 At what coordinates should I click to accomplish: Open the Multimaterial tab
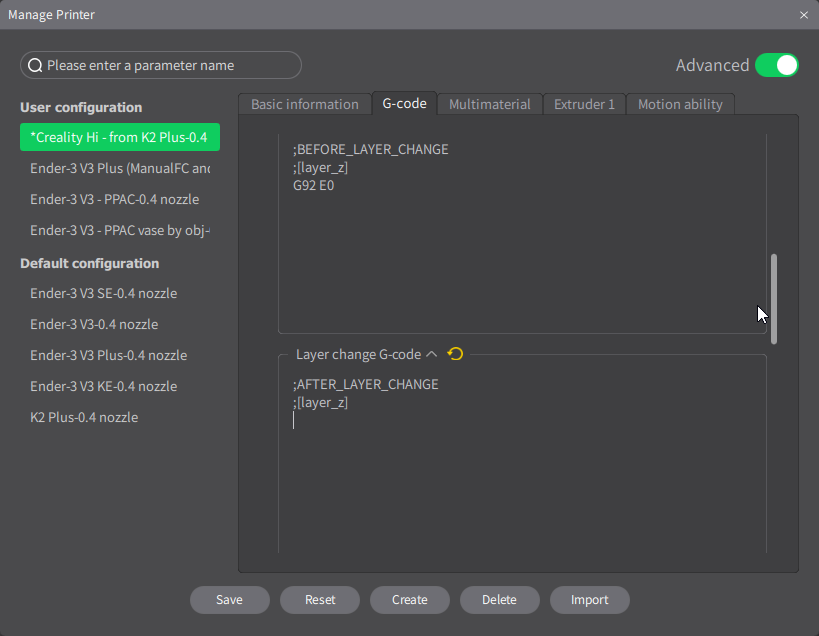(x=490, y=104)
